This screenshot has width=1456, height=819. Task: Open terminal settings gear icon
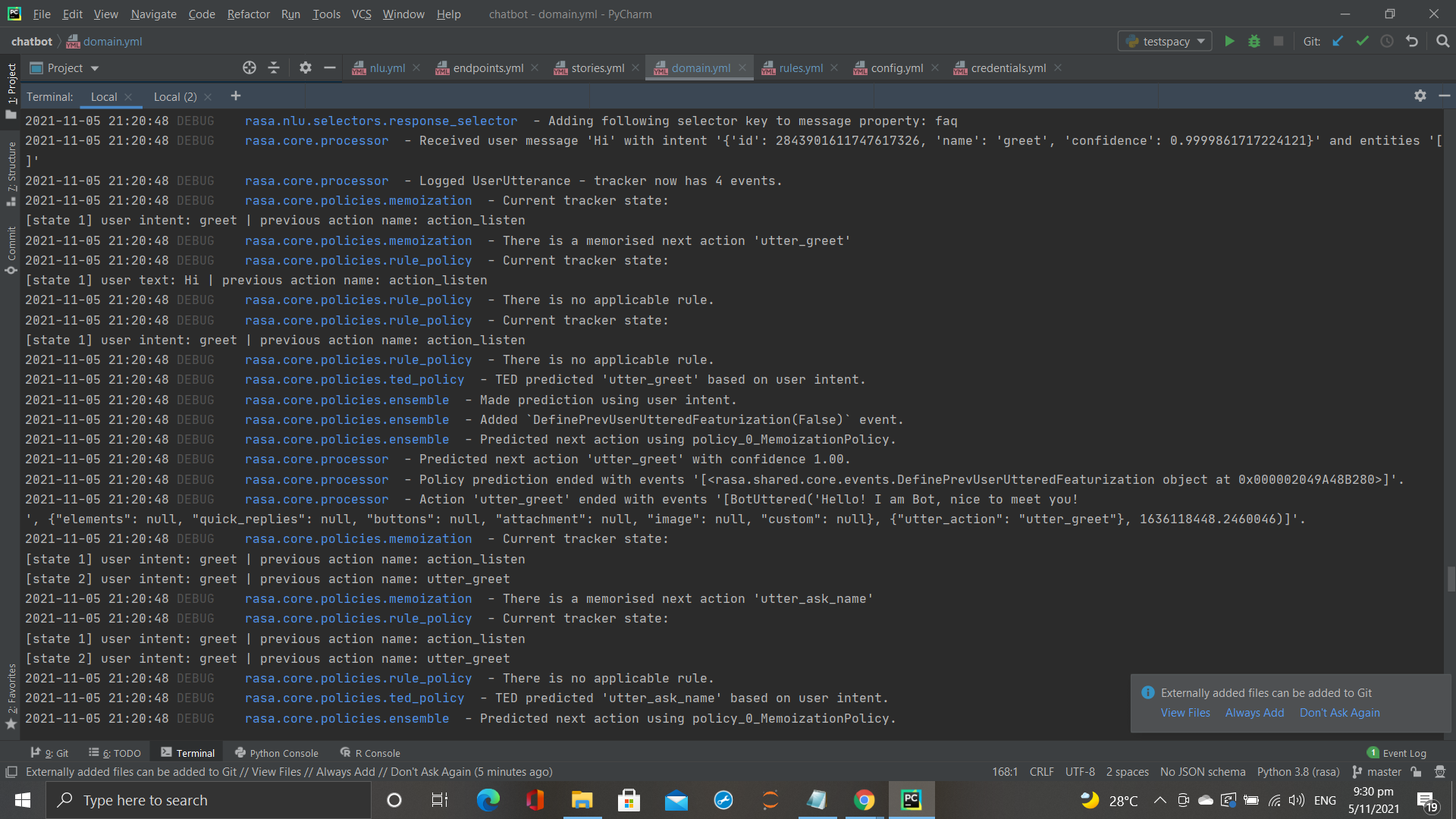[x=1420, y=96]
